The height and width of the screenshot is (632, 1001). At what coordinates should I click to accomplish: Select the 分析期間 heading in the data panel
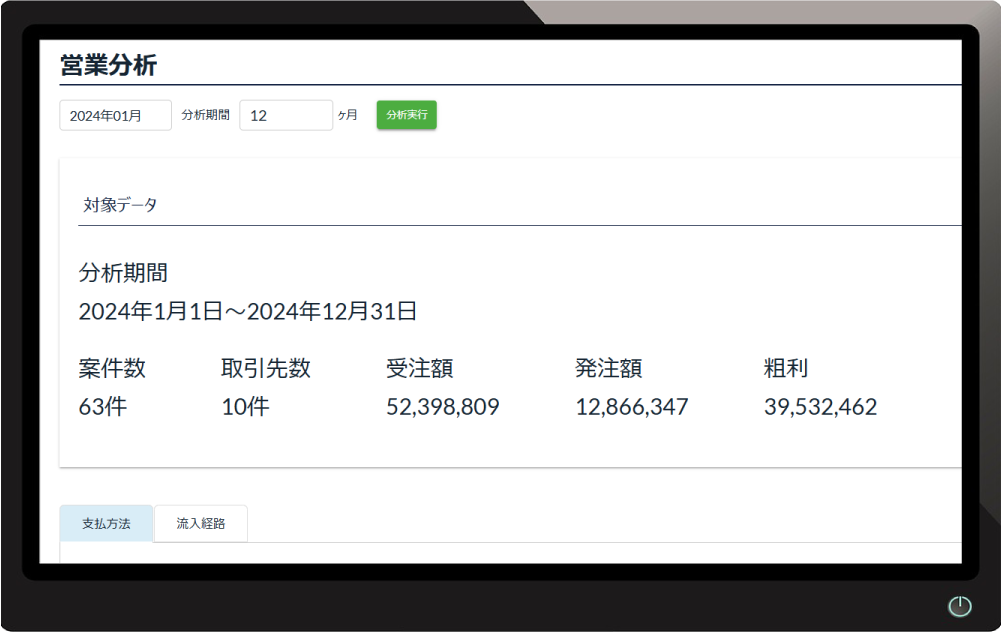pyautogui.click(x=124, y=272)
